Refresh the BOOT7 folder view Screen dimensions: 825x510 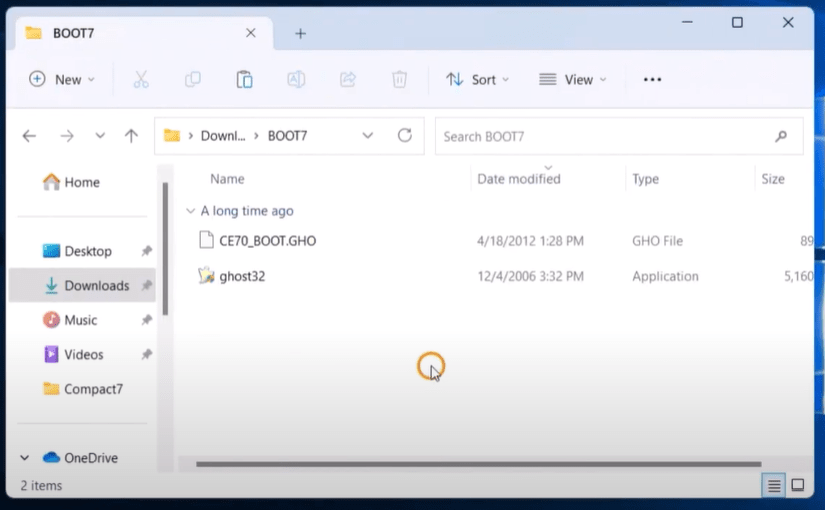click(404, 136)
